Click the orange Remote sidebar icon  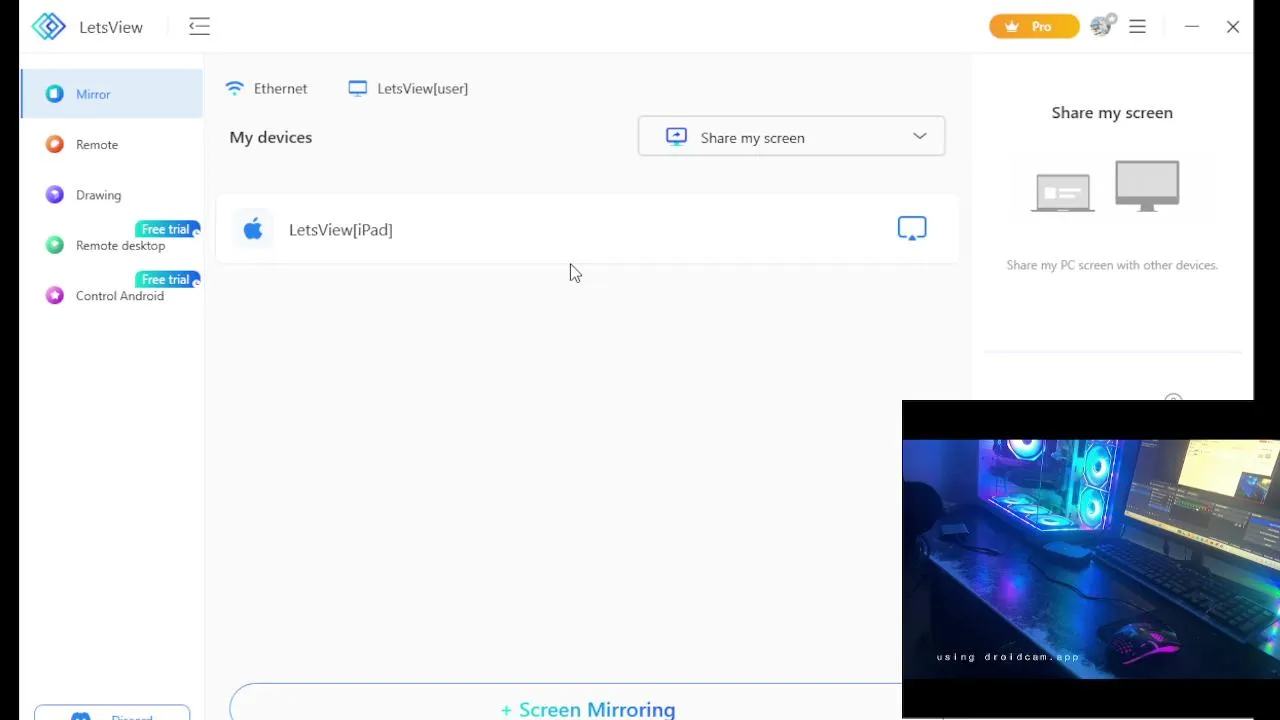[55, 144]
